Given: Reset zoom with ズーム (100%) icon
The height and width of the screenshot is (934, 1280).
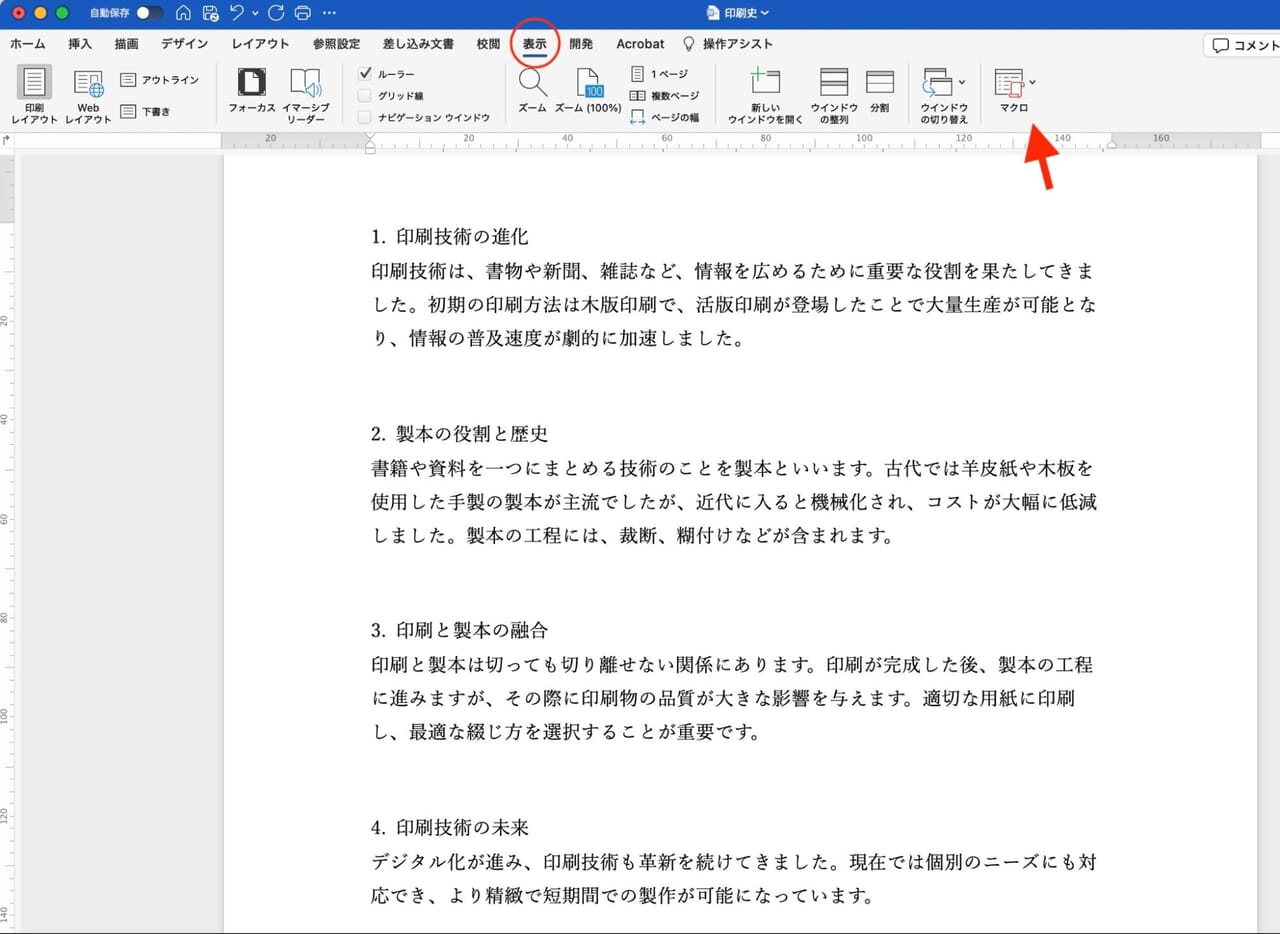Looking at the screenshot, I should pyautogui.click(x=588, y=83).
